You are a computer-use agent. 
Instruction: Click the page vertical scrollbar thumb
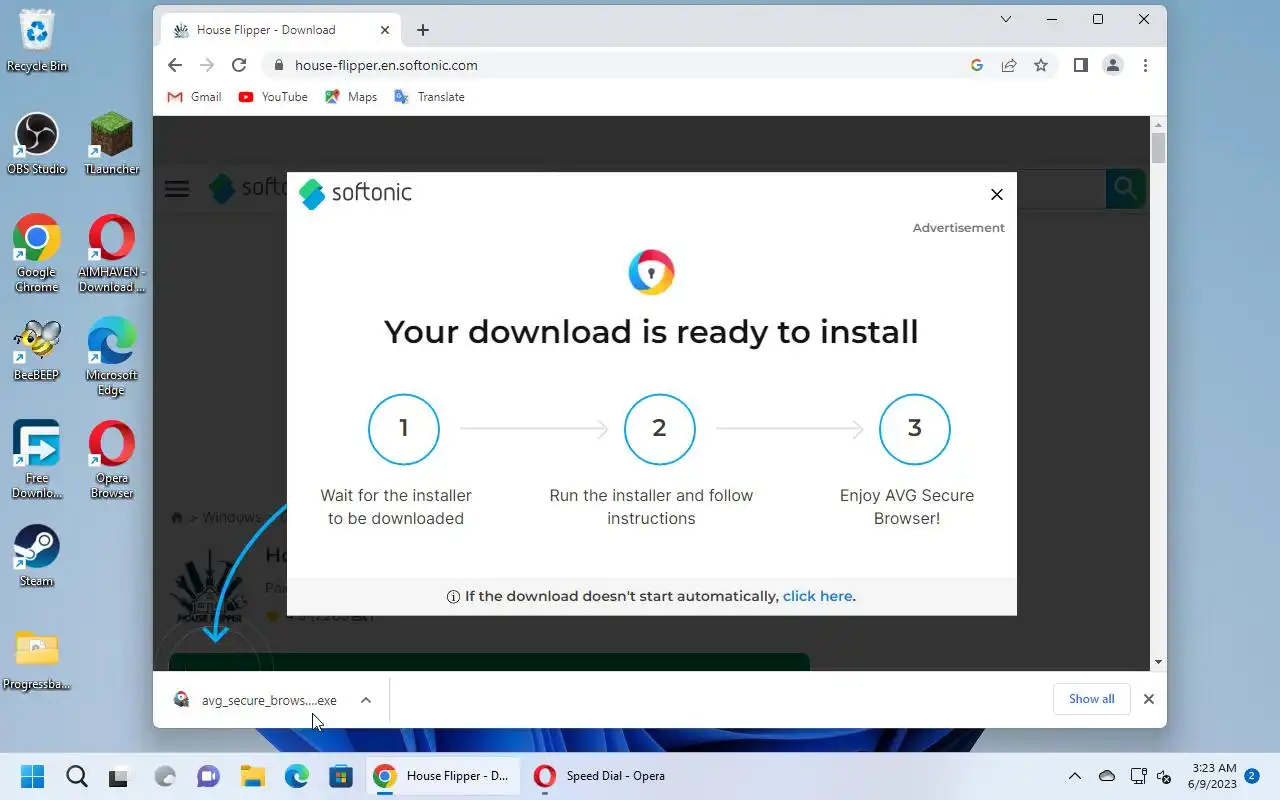1158,149
